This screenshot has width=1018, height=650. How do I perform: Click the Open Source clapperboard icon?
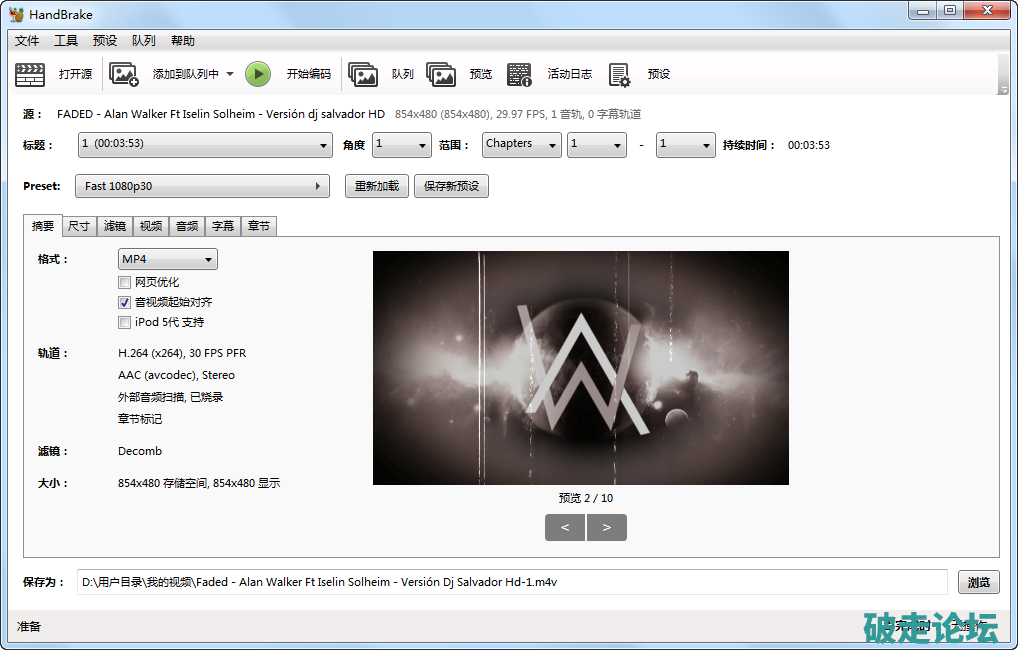[x=30, y=74]
